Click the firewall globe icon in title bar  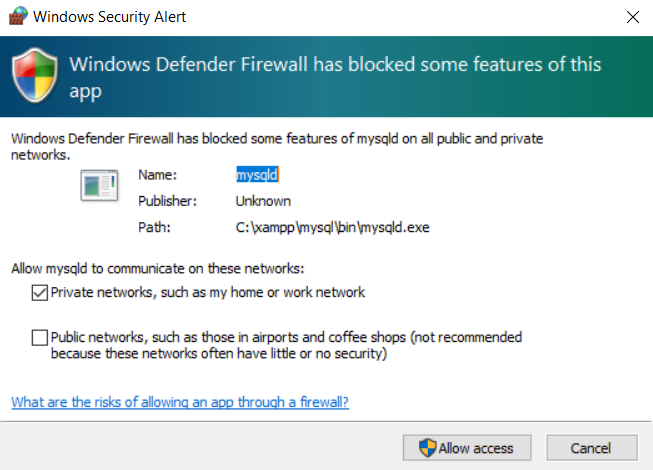point(18,16)
